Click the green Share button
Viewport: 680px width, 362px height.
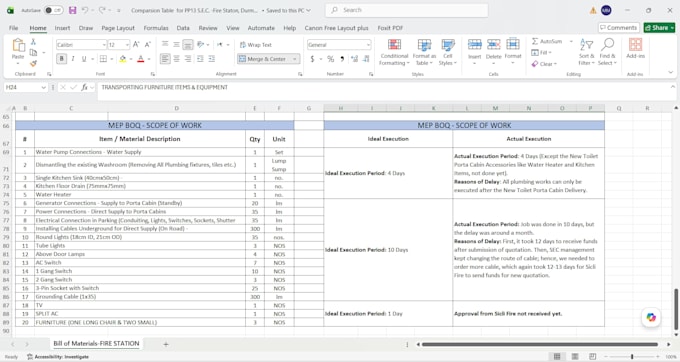659,28
